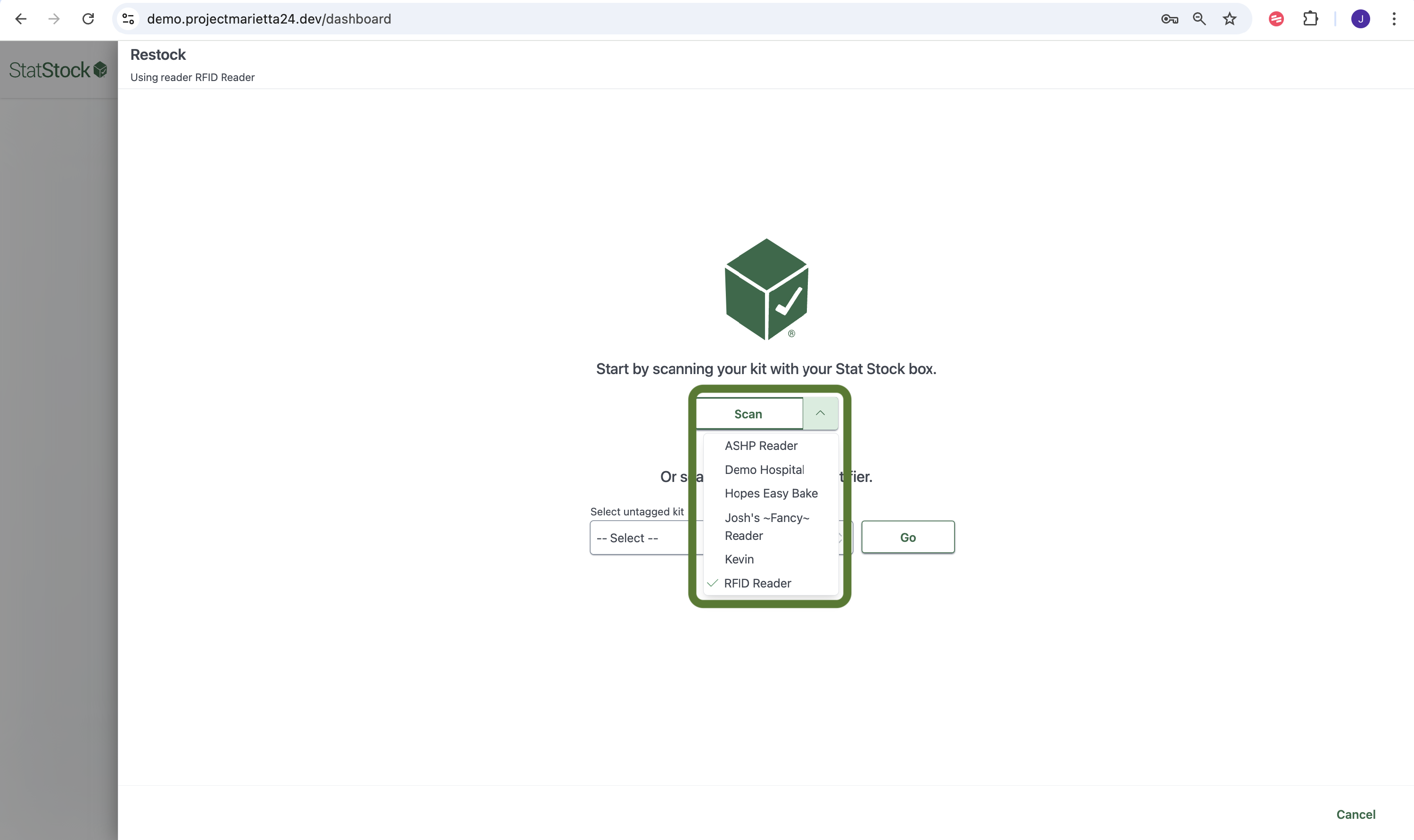The image size is (1414, 840).
Task: Reload the current page
Action: (x=88, y=19)
